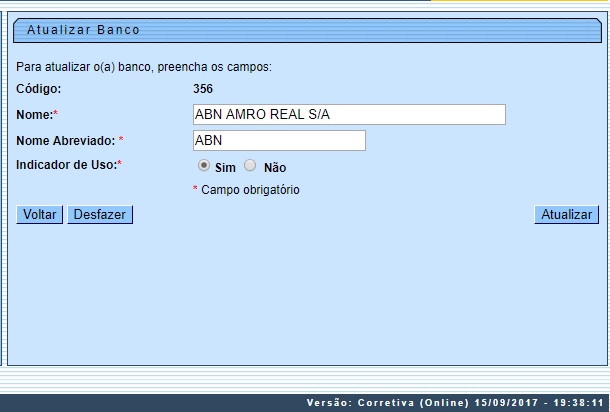The width and height of the screenshot is (610, 412).
Task: Click the Atualizar button
Action: [566, 215]
